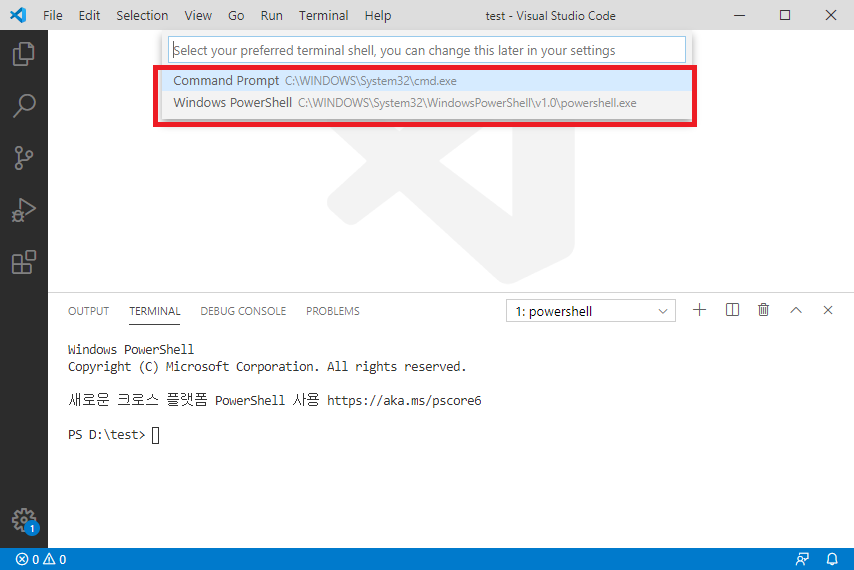Minimize the Visual Studio Code window

pos(739,15)
